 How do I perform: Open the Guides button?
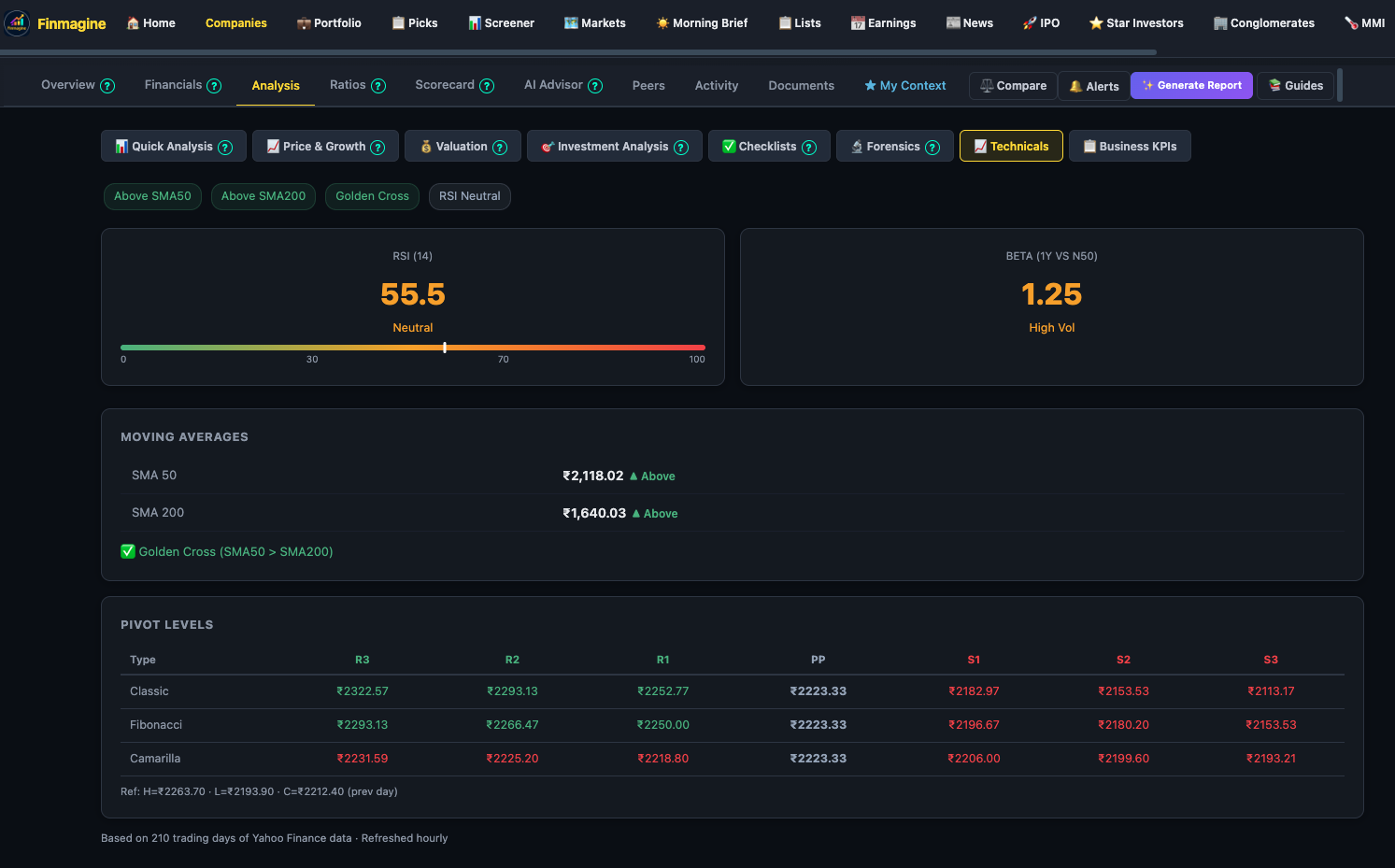[x=1295, y=85]
